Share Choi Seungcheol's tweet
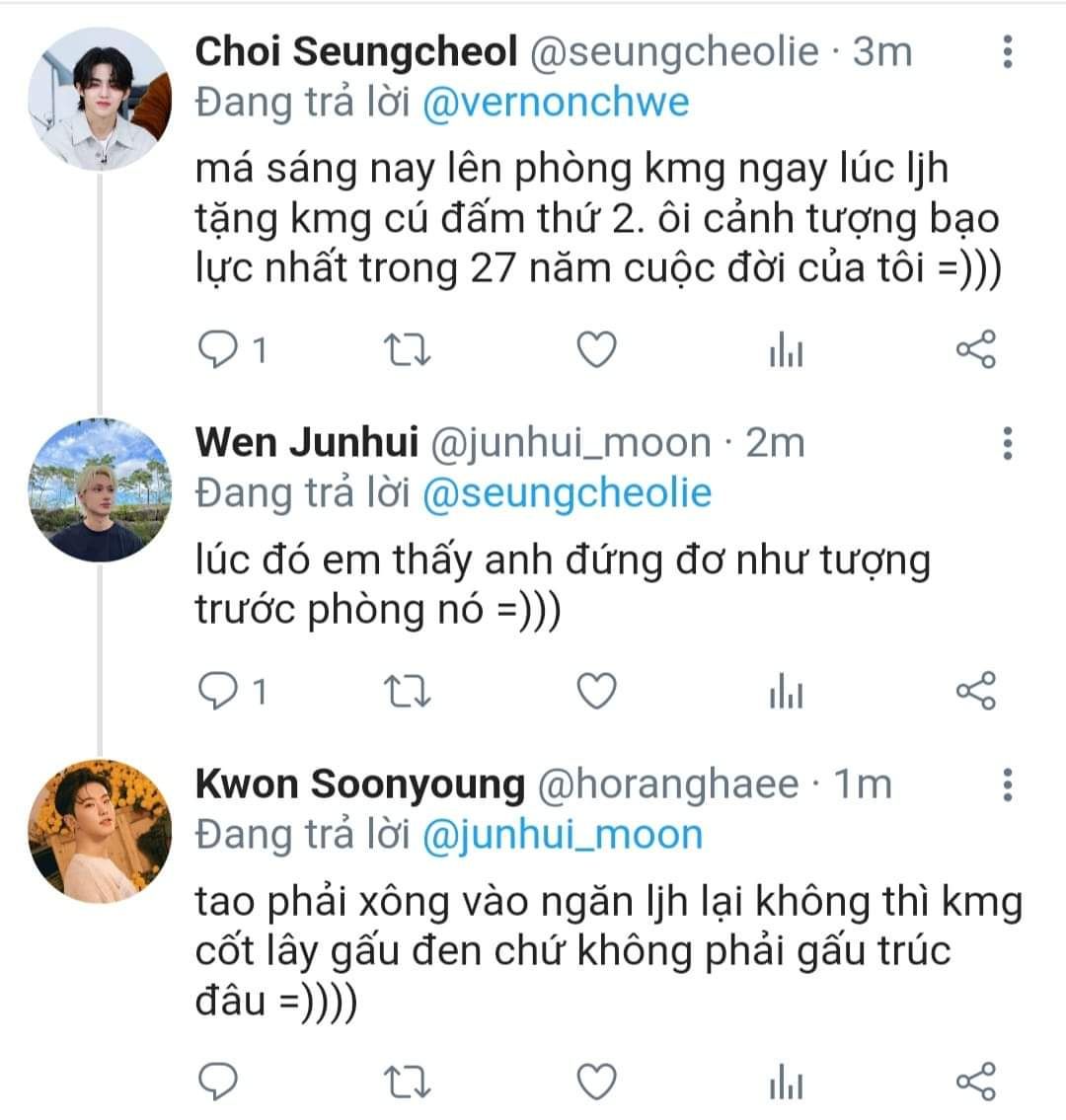 click(976, 350)
